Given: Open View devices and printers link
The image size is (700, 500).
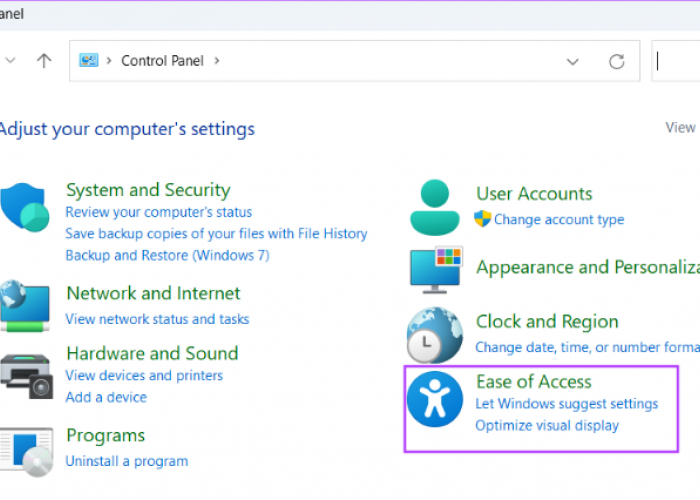Looking at the screenshot, I should pos(144,375).
